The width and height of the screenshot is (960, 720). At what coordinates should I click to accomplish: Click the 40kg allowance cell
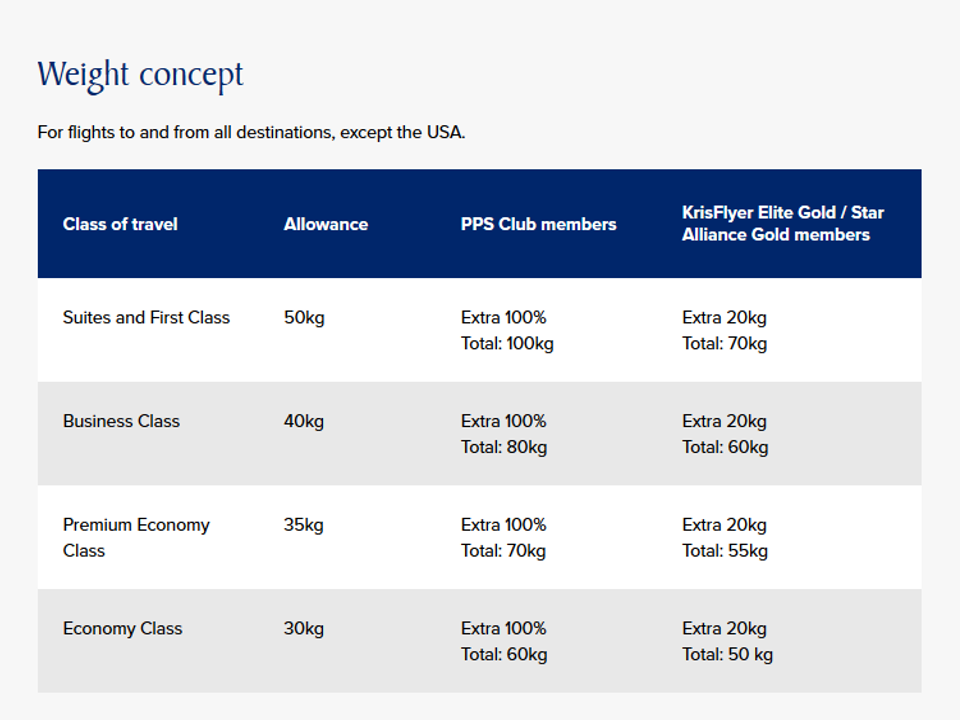click(x=304, y=421)
